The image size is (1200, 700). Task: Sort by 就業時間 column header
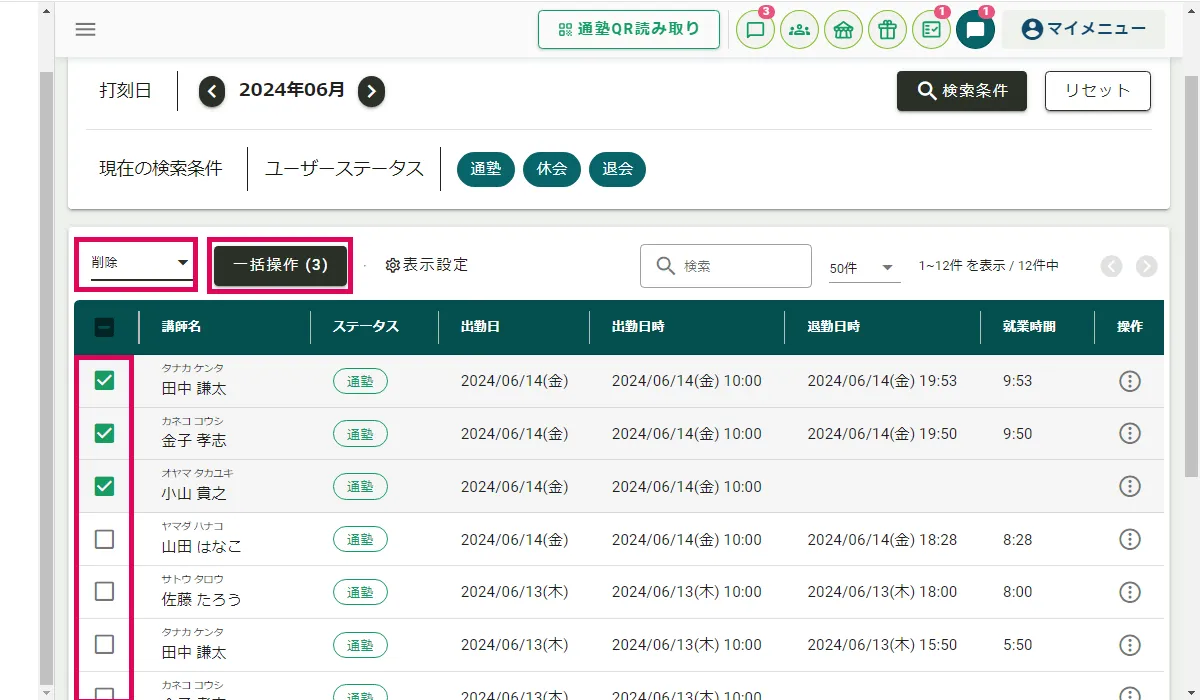point(1030,327)
